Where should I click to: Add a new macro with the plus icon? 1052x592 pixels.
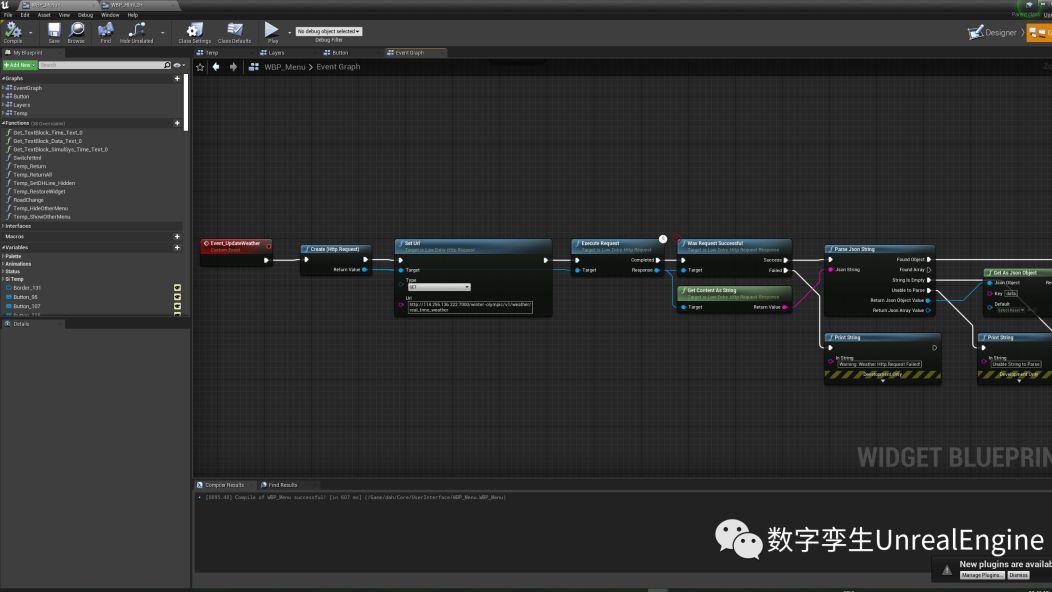(177, 237)
